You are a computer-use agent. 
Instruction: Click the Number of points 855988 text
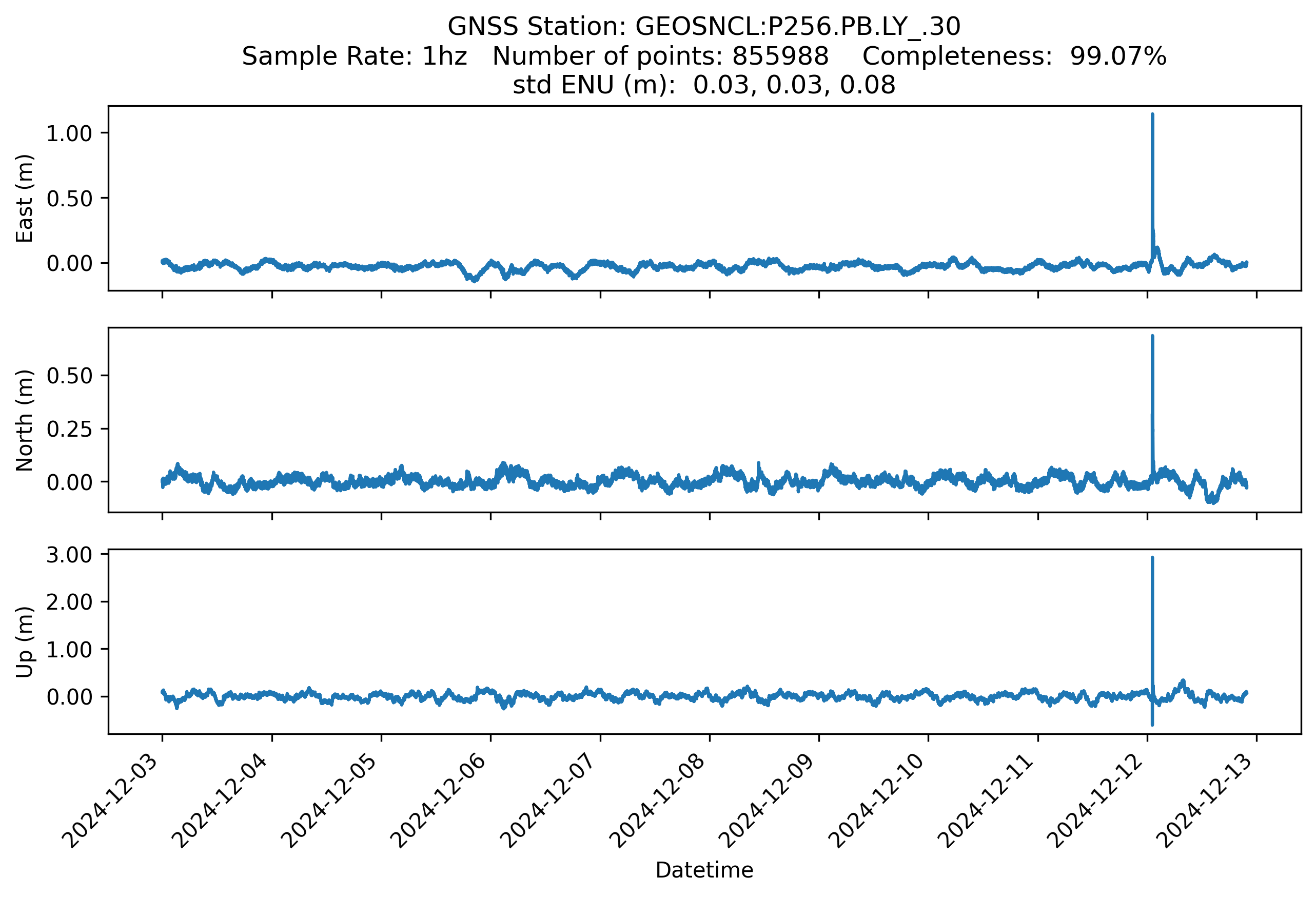(660, 56)
